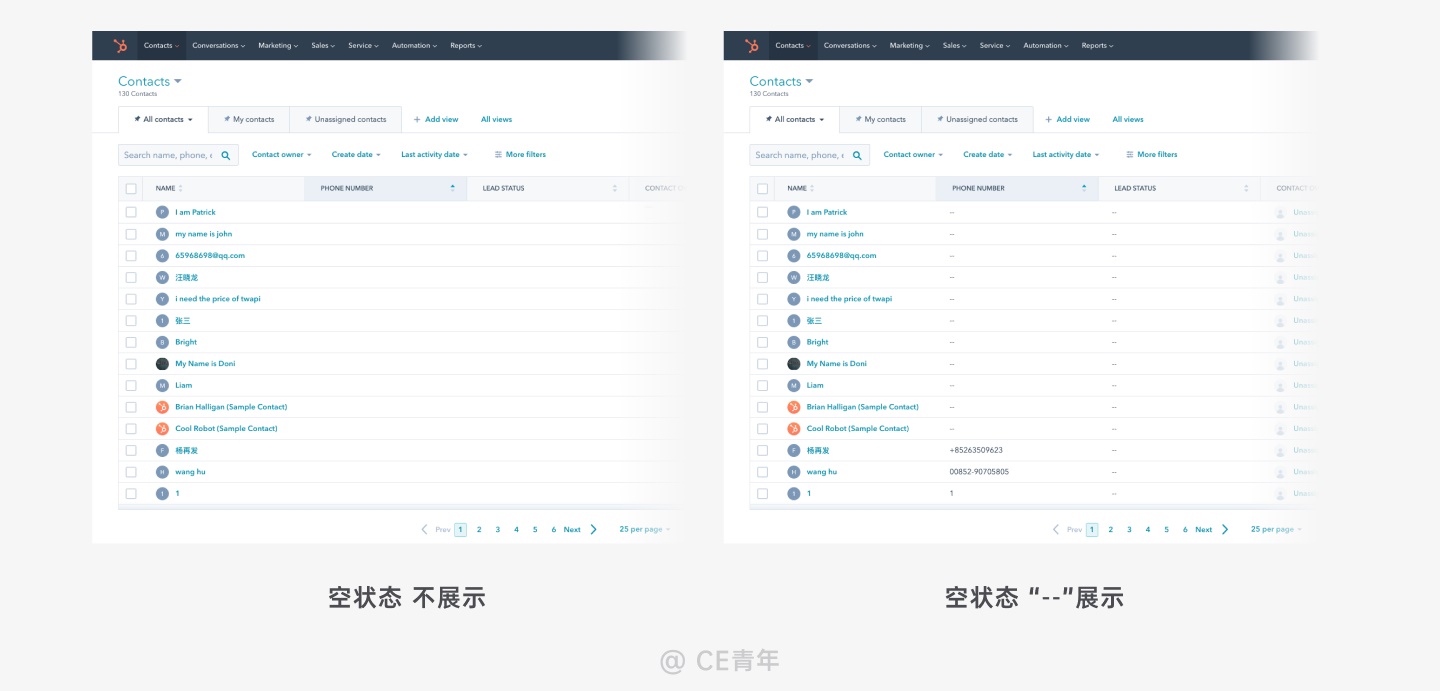Viewport: 1441px width, 691px height.
Task: Check the my name is john row, right screenshot
Action: tap(763, 234)
